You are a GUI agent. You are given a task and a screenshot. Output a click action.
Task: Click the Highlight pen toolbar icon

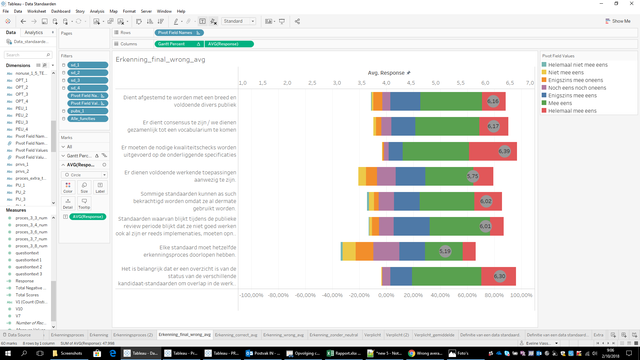[x=176, y=21]
